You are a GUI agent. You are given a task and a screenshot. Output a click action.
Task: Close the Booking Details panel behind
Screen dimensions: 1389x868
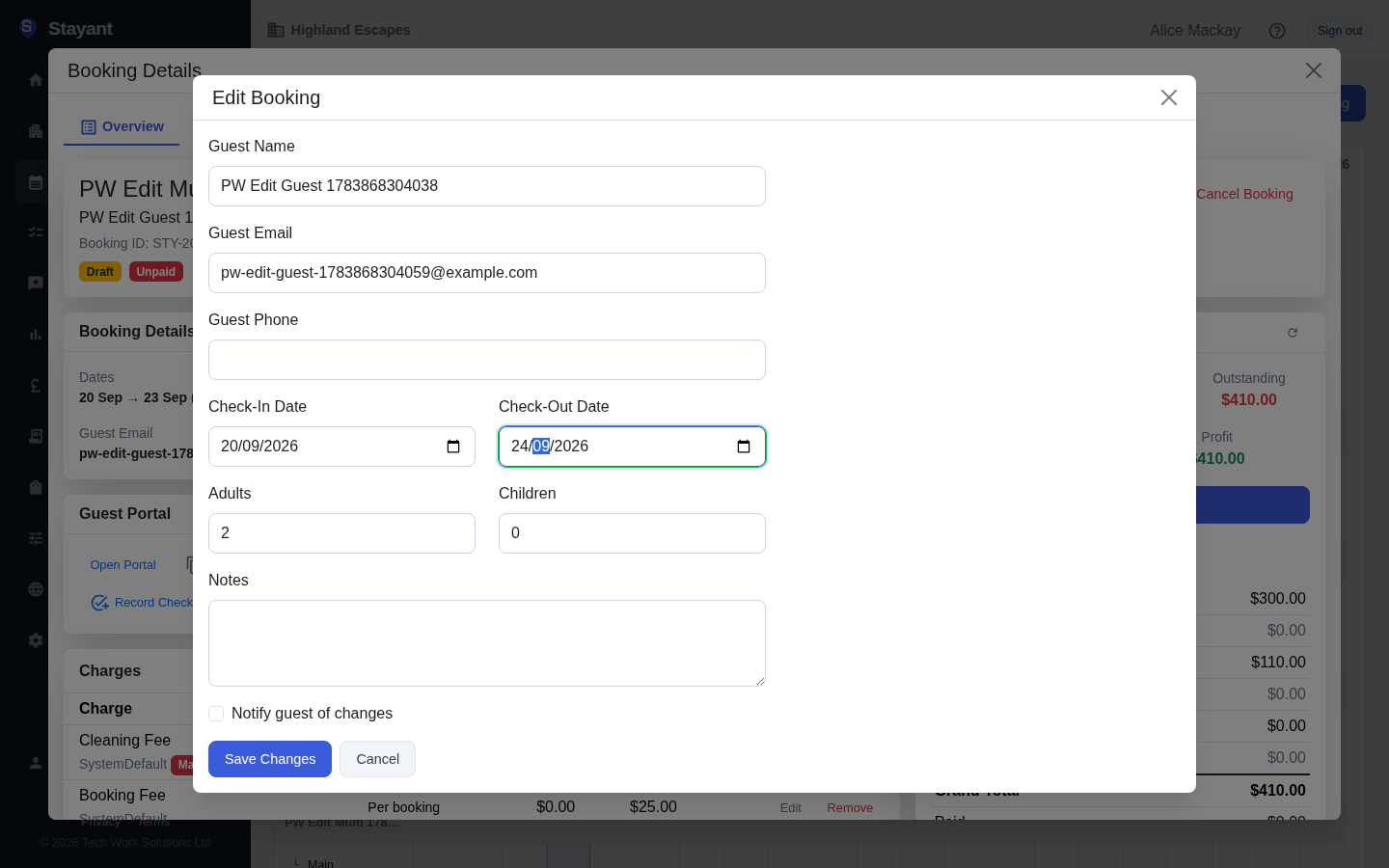1314,70
